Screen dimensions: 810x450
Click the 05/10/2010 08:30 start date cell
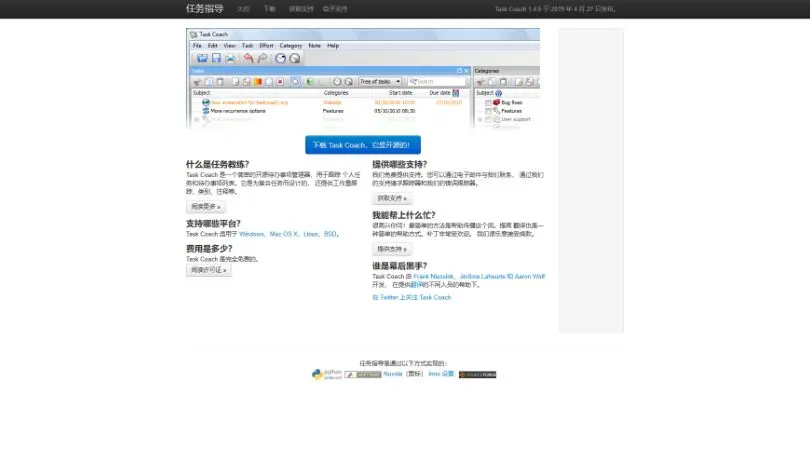395,111
